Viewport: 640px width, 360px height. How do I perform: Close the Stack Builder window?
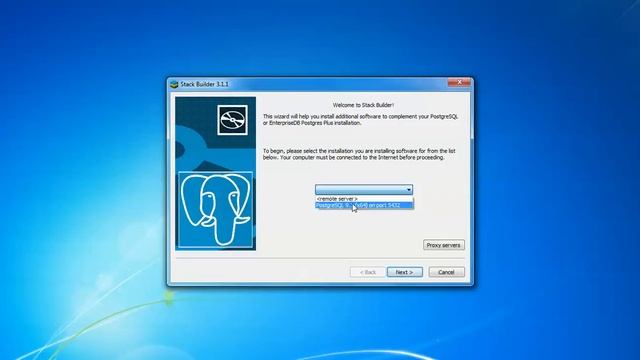point(459,82)
